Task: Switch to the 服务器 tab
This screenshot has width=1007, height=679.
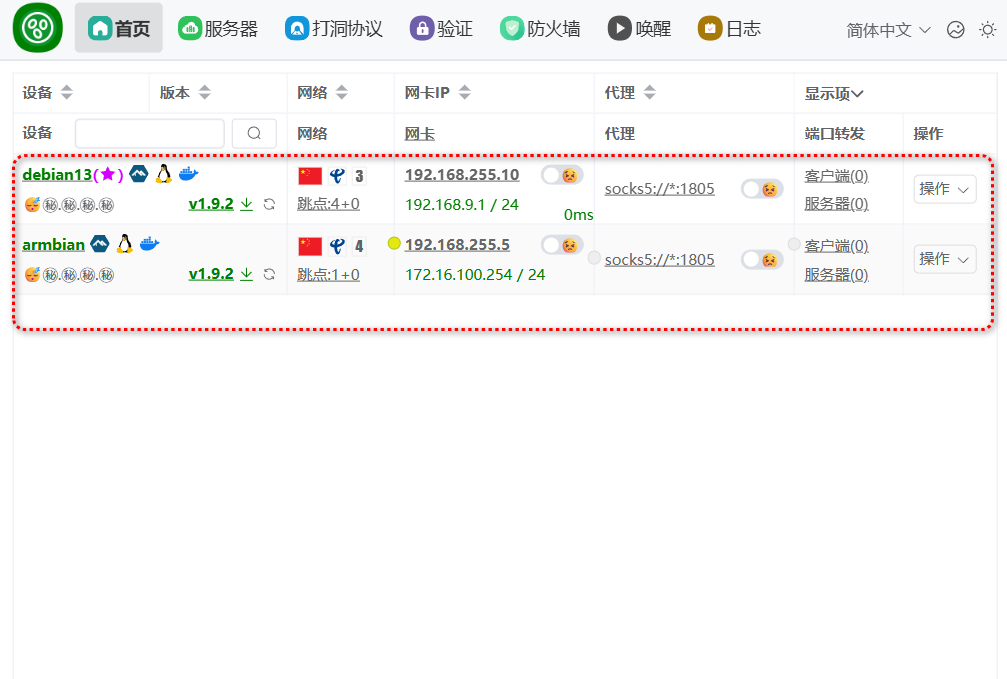Action: coord(218,29)
